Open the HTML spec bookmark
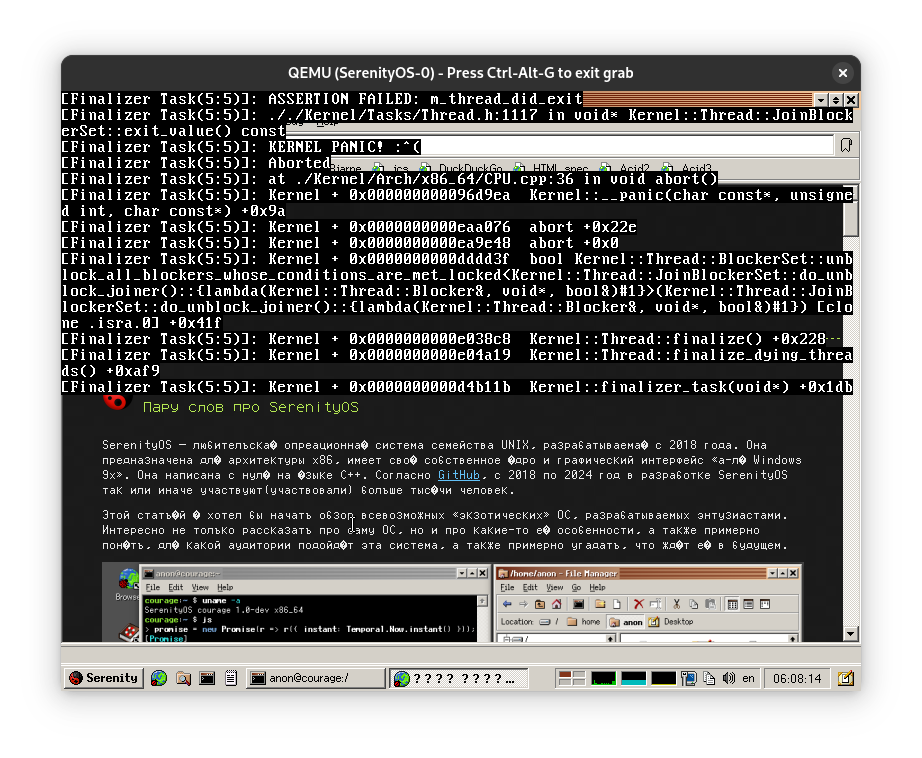922x758 pixels. [552, 168]
